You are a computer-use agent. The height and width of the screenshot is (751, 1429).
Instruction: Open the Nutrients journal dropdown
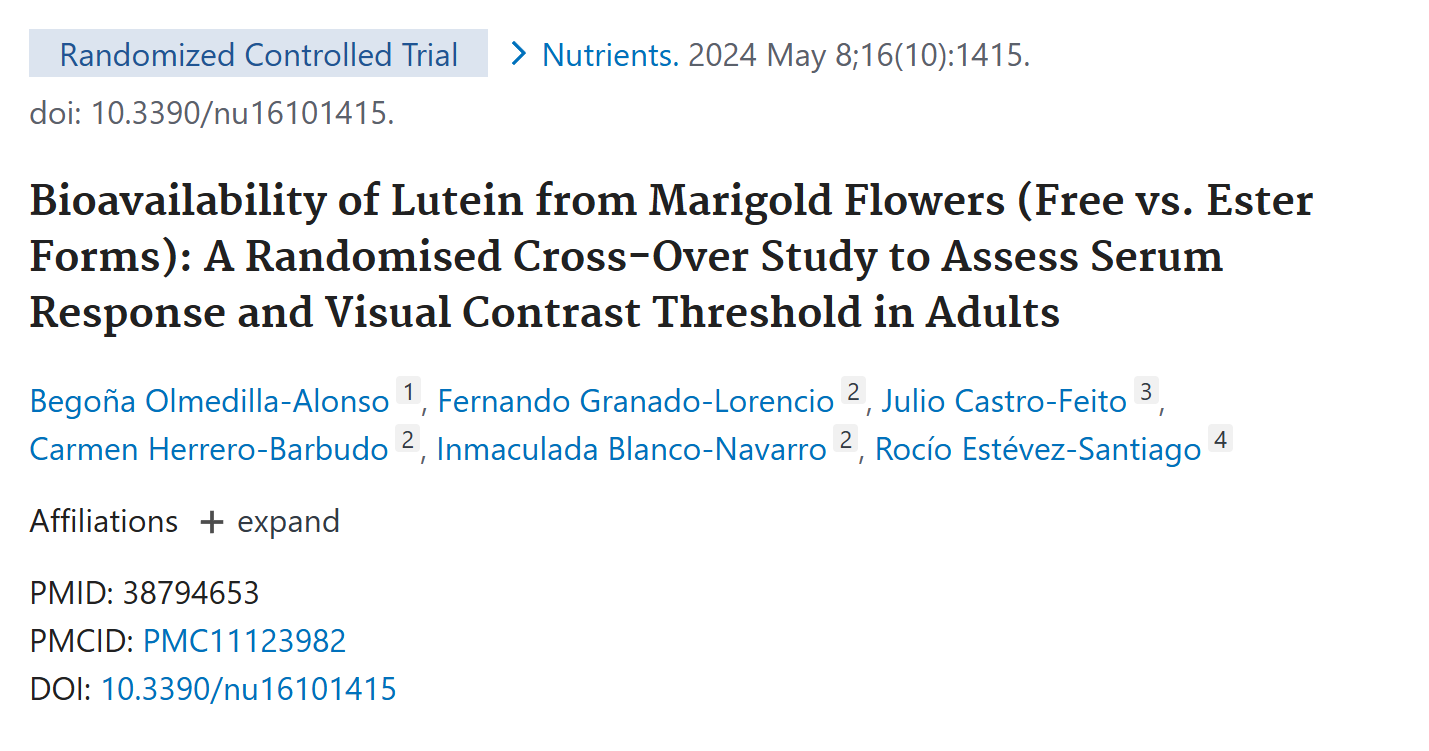click(609, 55)
